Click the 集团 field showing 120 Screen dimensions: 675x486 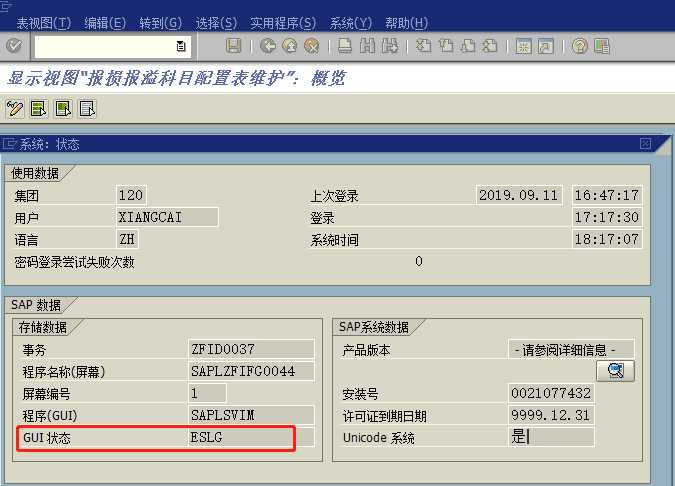tap(131, 195)
